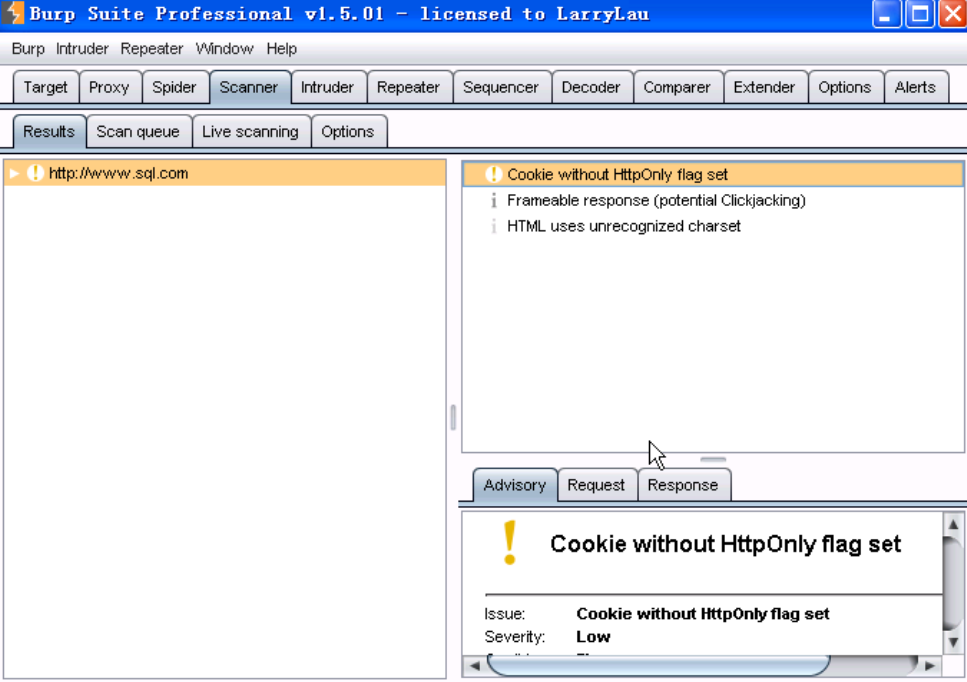Close the Burp Suite window
This screenshot has height=682, width=967.
953,14
